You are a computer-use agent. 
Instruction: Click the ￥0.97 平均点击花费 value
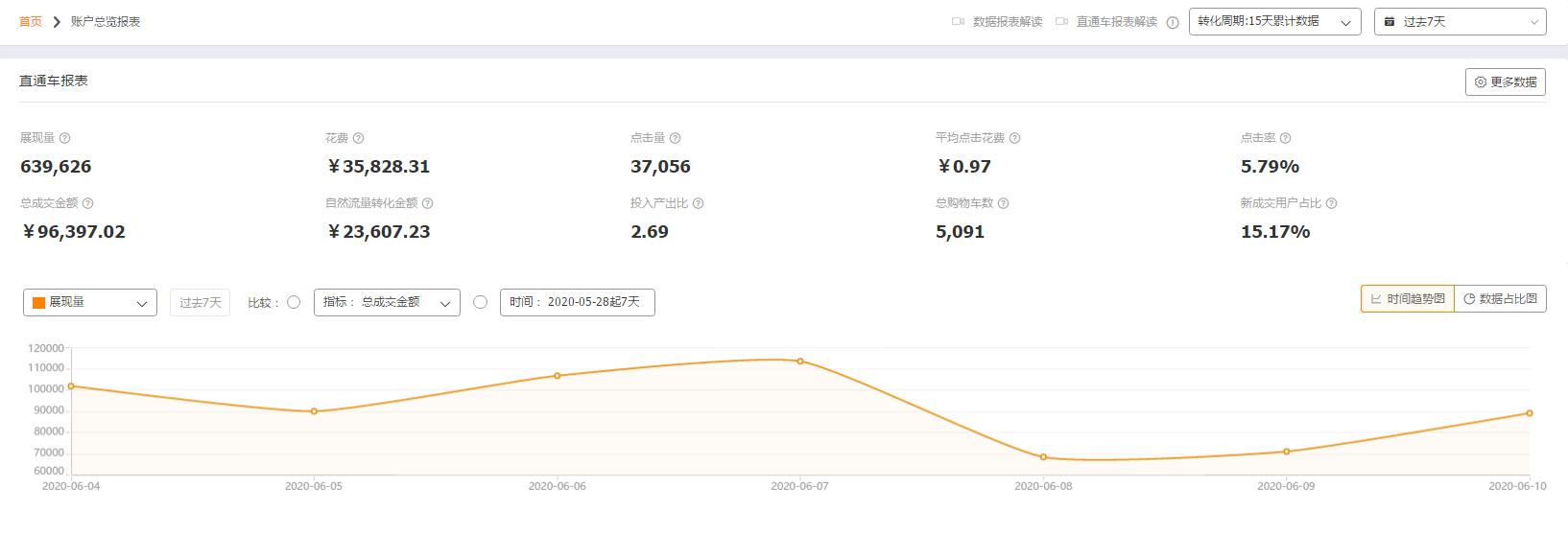point(963,167)
